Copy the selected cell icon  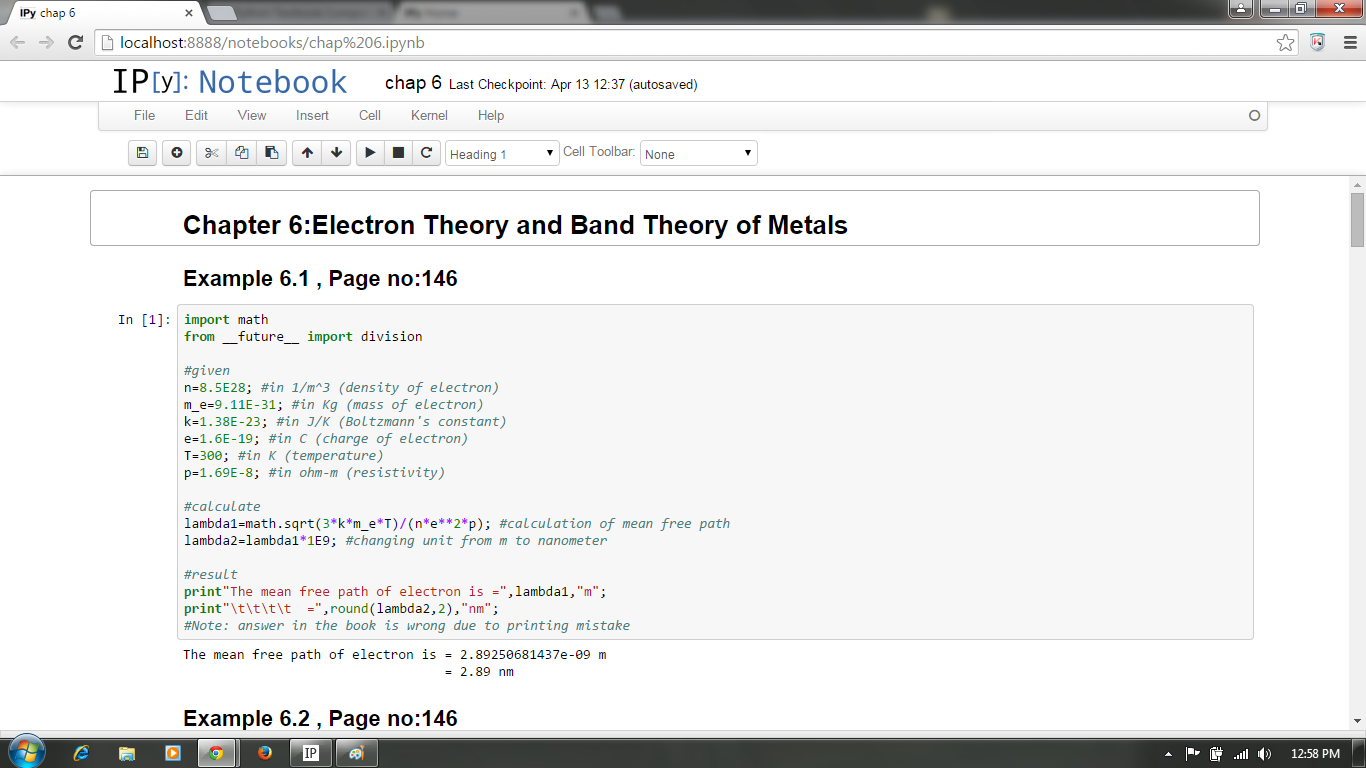pyautogui.click(x=241, y=153)
